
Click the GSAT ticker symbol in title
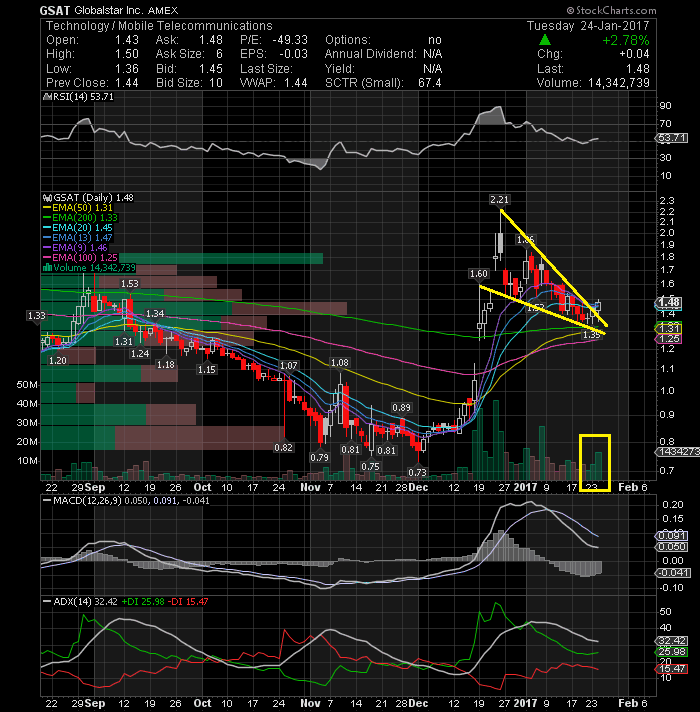(x=54, y=10)
